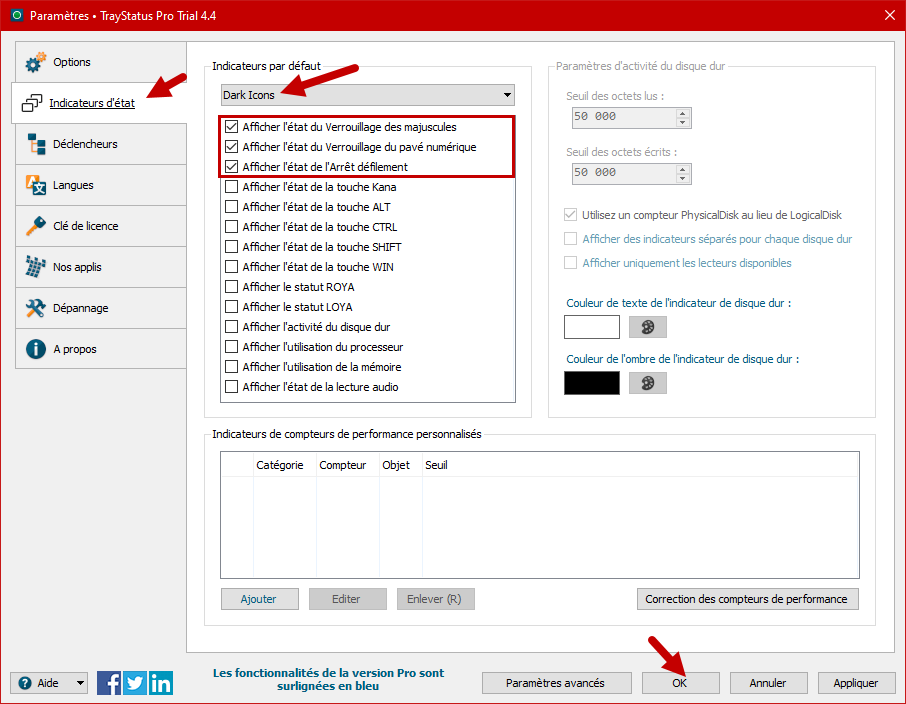Toggle Afficher uniquement les lecteurs disponibles
906x704 pixels.
coord(570,263)
